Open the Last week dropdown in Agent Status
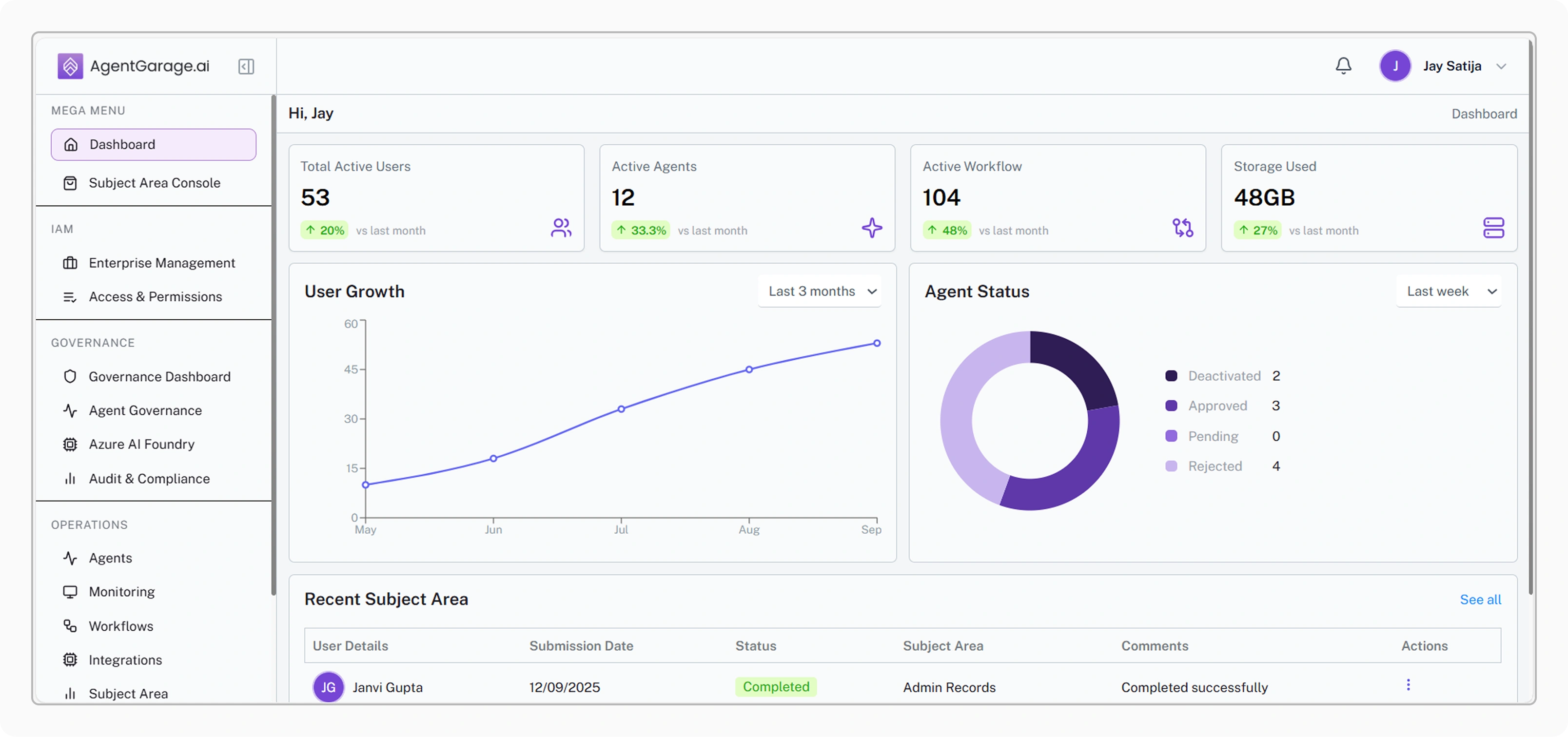The width and height of the screenshot is (1568, 737). (1449, 291)
